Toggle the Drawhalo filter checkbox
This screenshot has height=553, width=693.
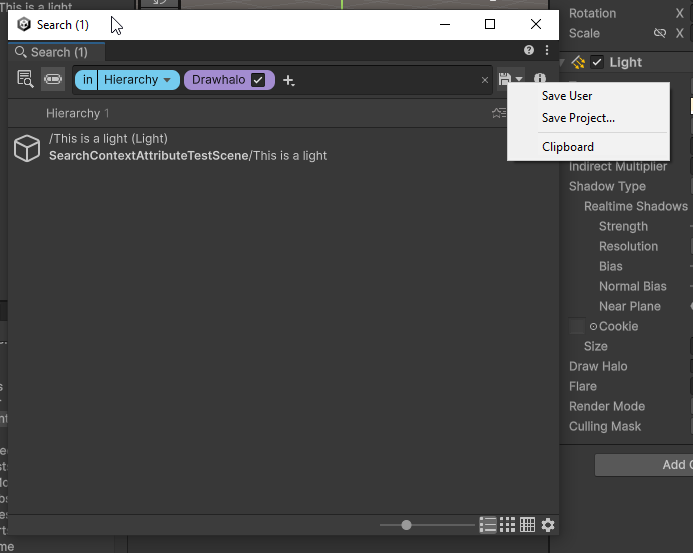258,80
